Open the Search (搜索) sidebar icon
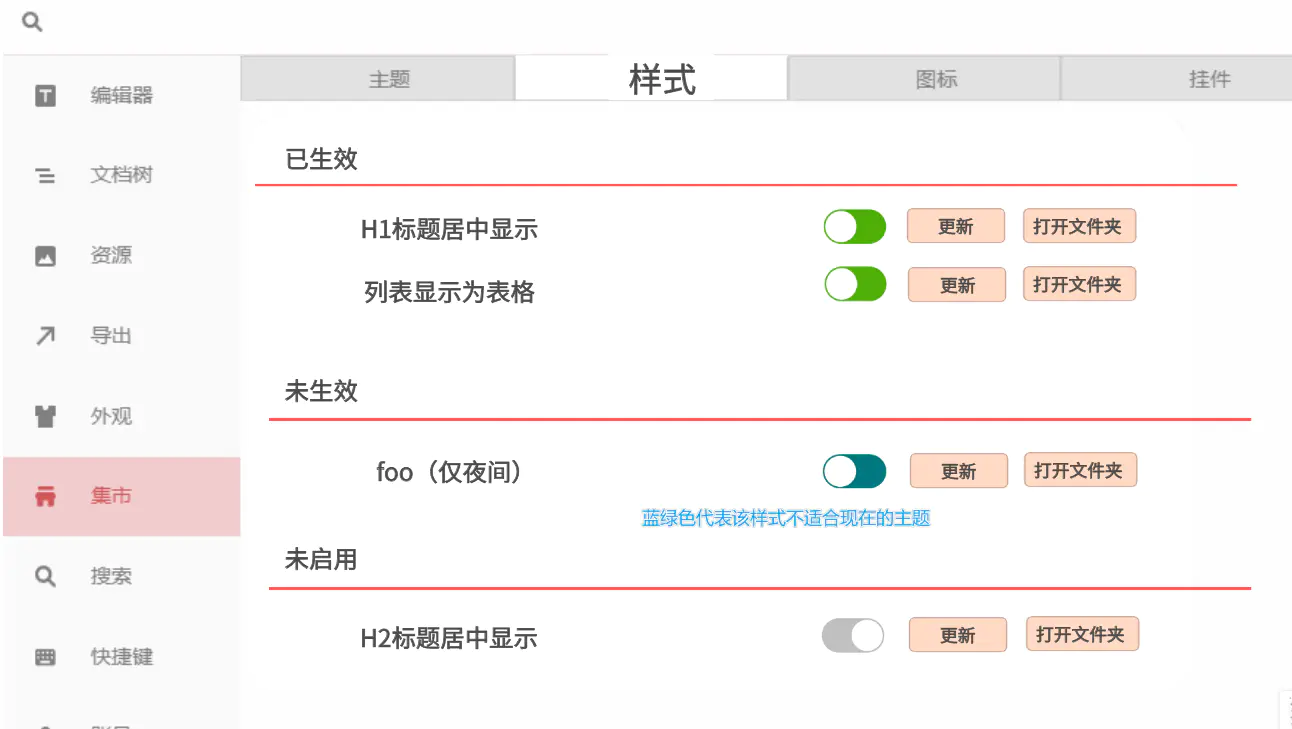 [x=45, y=577]
